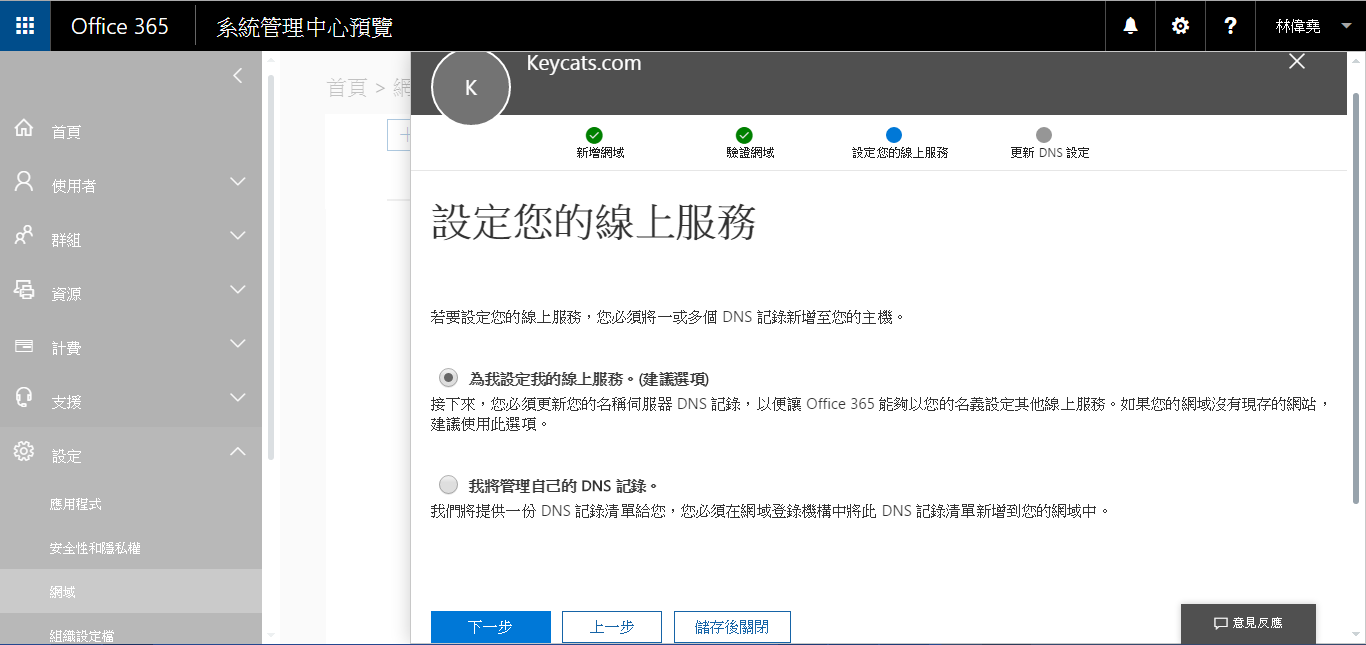
Task: Click the 設定您的線上服務 main heading
Action: (593, 222)
